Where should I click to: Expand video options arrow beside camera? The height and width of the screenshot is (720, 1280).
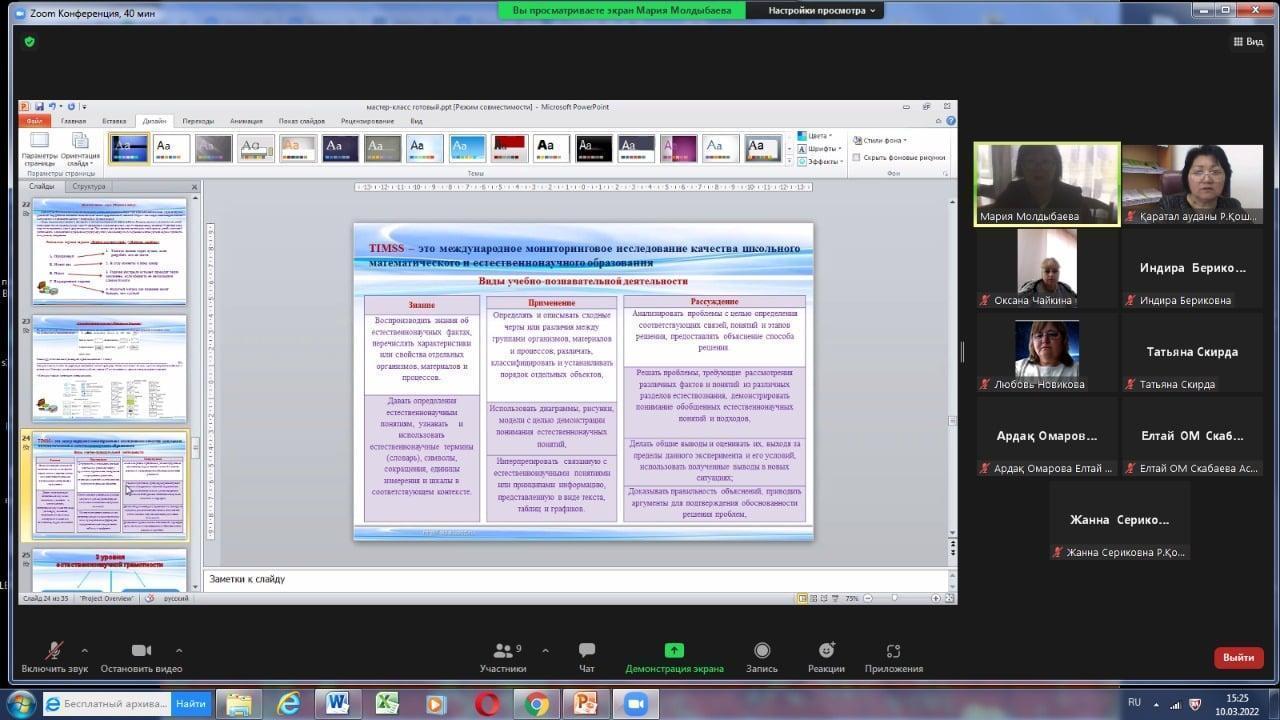click(179, 650)
